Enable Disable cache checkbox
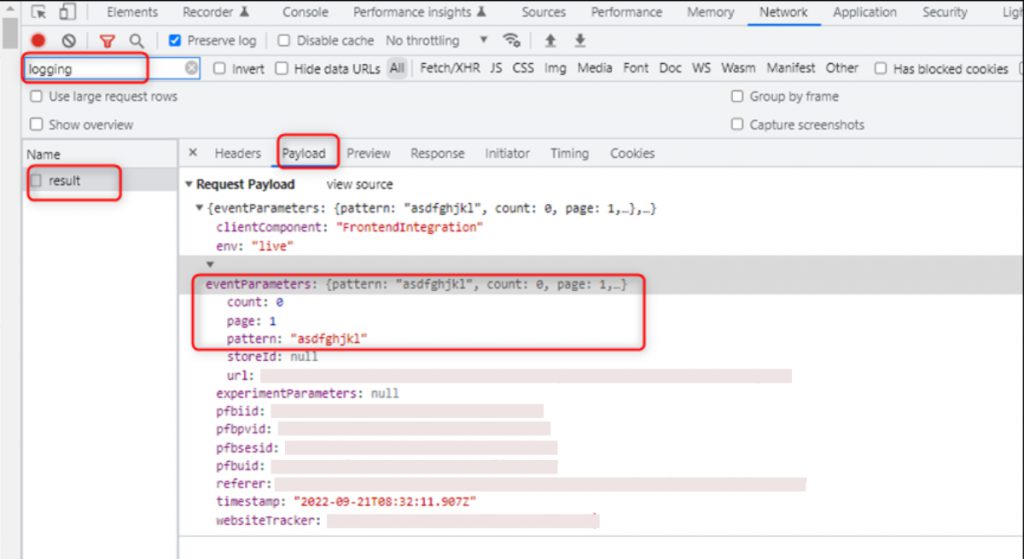The height and width of the screenshot is (559, 1024). pyautogui.click(x=283, y=40)
